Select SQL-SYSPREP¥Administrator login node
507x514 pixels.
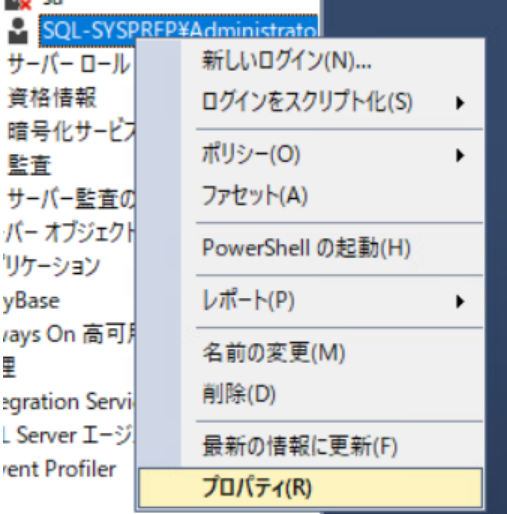click(x=178, y=31)
